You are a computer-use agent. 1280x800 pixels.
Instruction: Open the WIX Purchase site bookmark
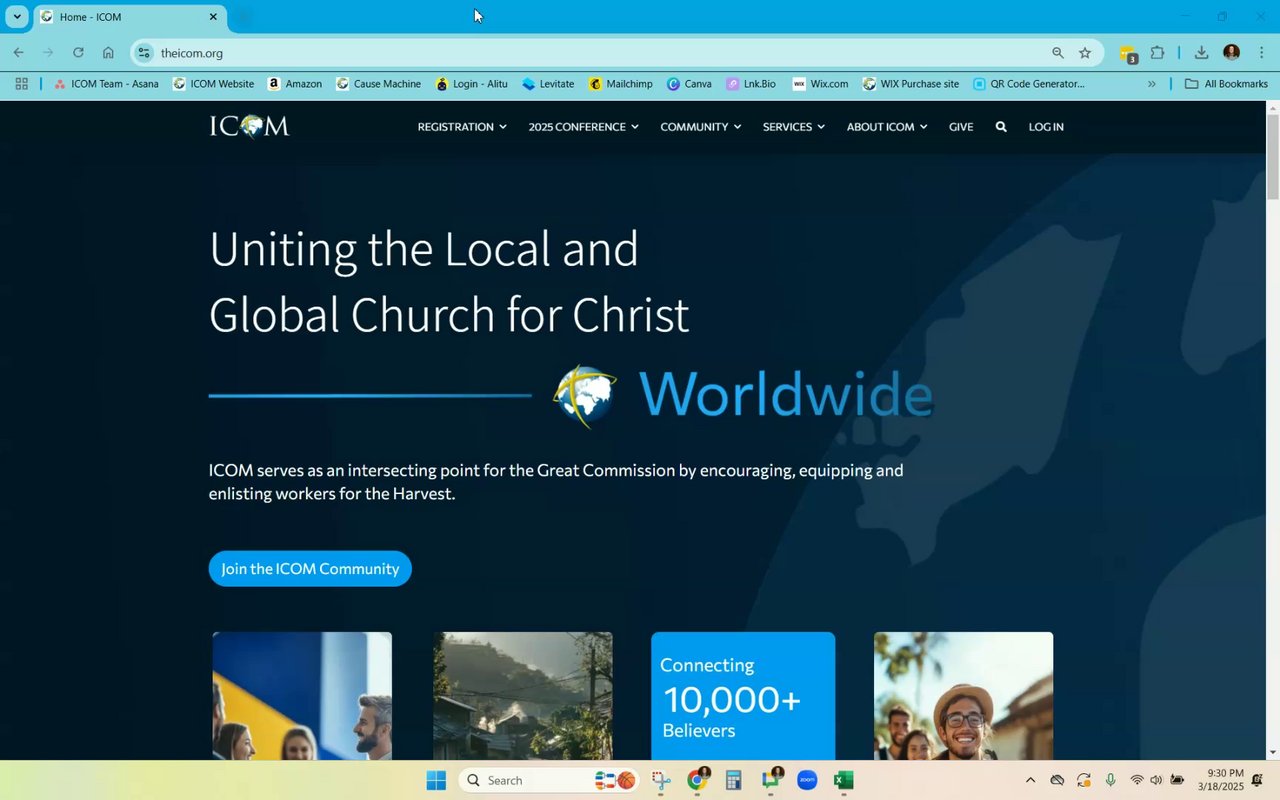911,84
